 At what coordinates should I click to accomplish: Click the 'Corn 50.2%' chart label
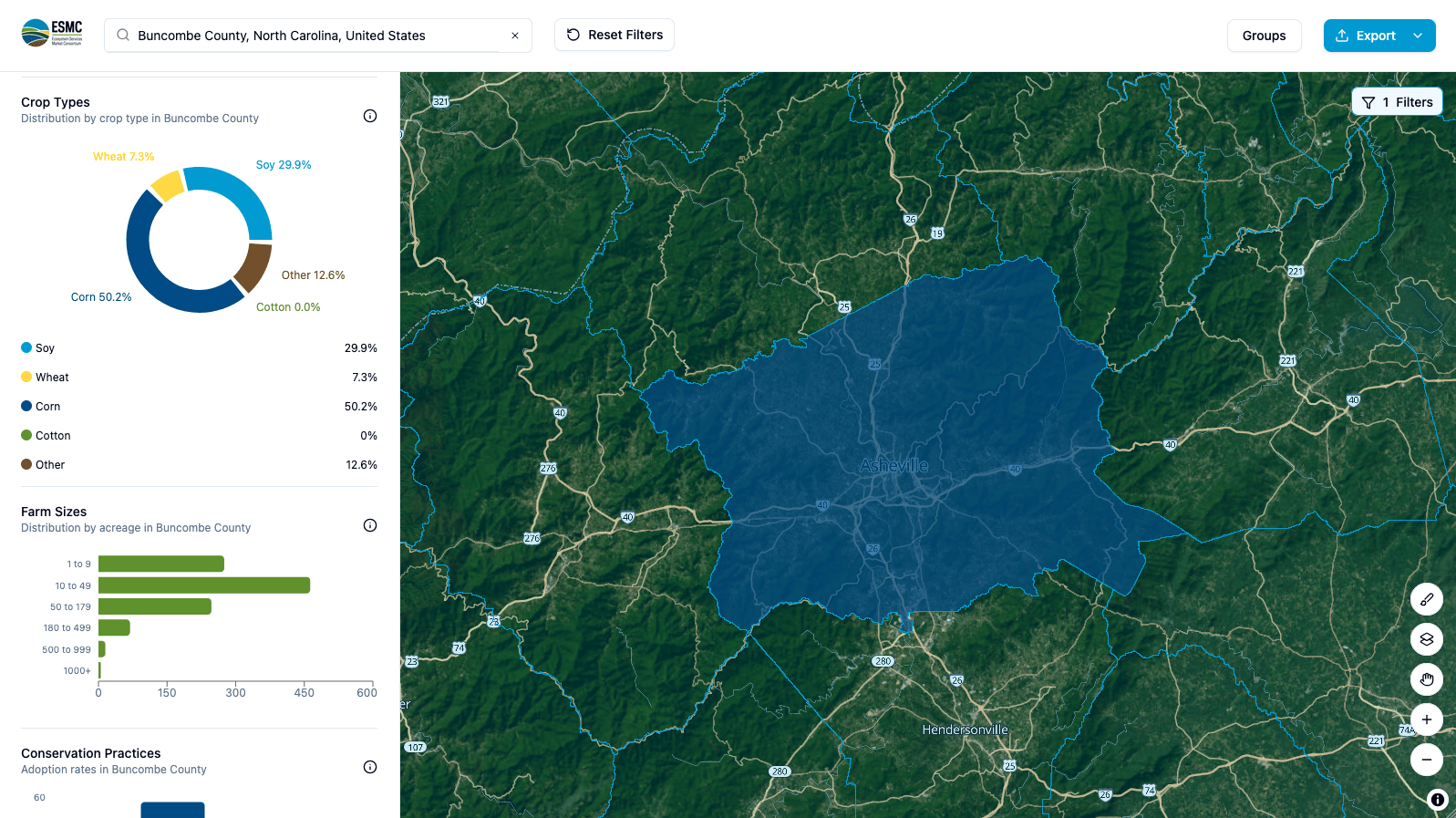tap(101, 297)
